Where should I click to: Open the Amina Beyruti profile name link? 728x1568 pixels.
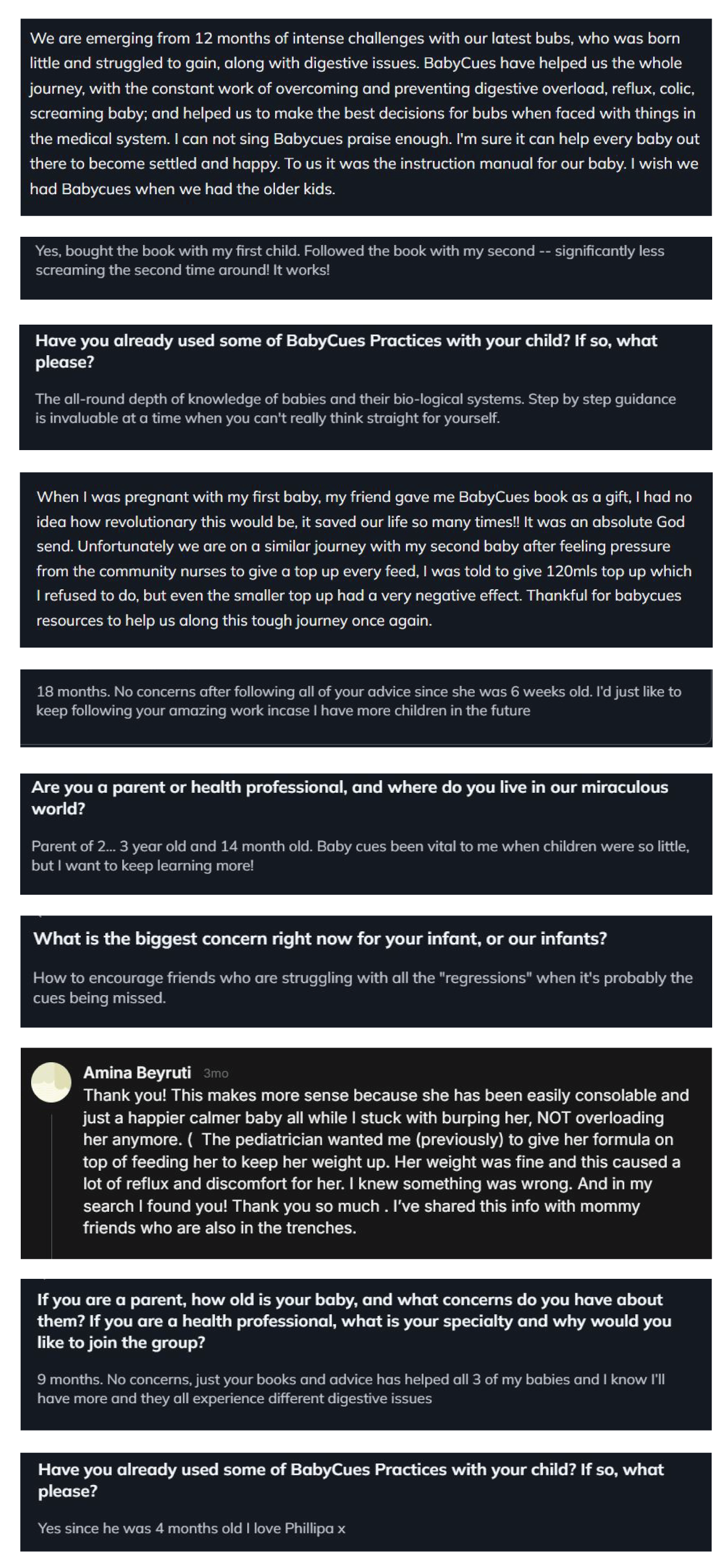(x=137, y=1072)
